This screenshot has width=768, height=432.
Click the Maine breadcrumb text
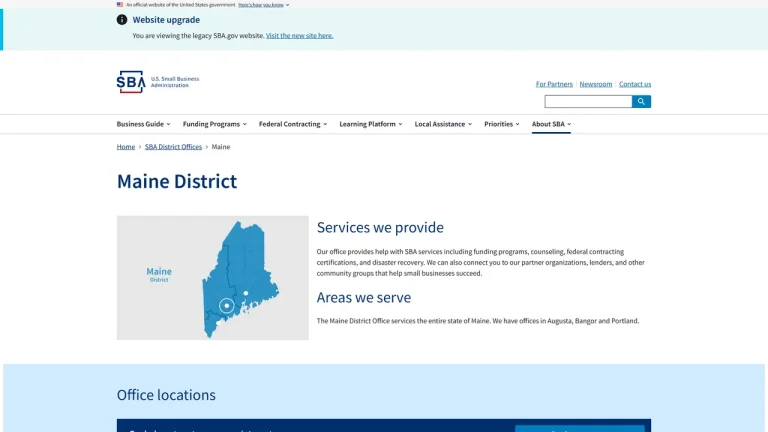tap(221, 146)
